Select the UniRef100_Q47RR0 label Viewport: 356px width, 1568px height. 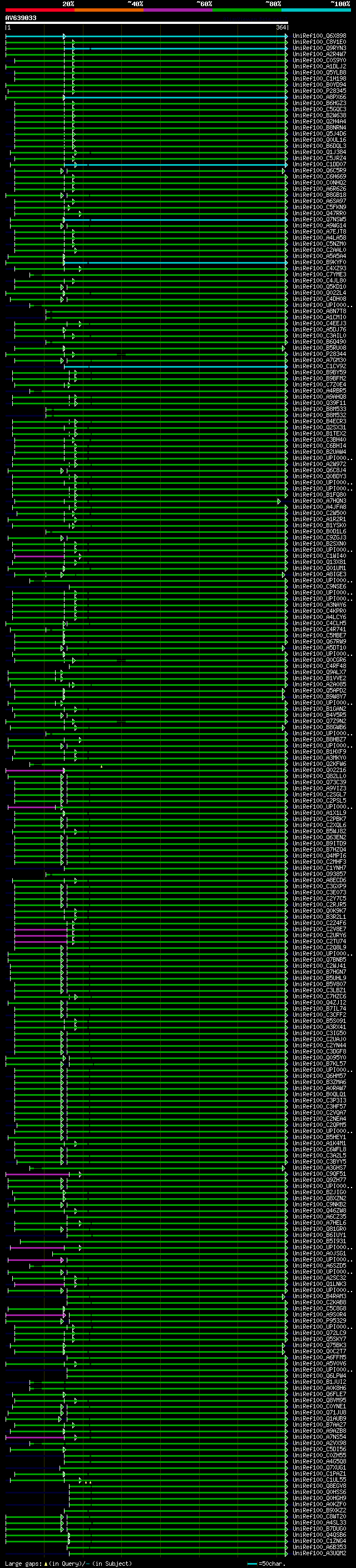click(x=319, y=214)
